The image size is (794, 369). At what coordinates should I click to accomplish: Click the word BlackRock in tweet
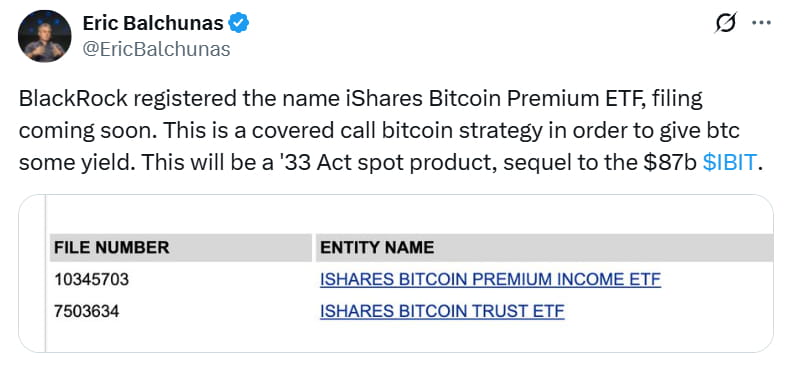pos(73,99)
